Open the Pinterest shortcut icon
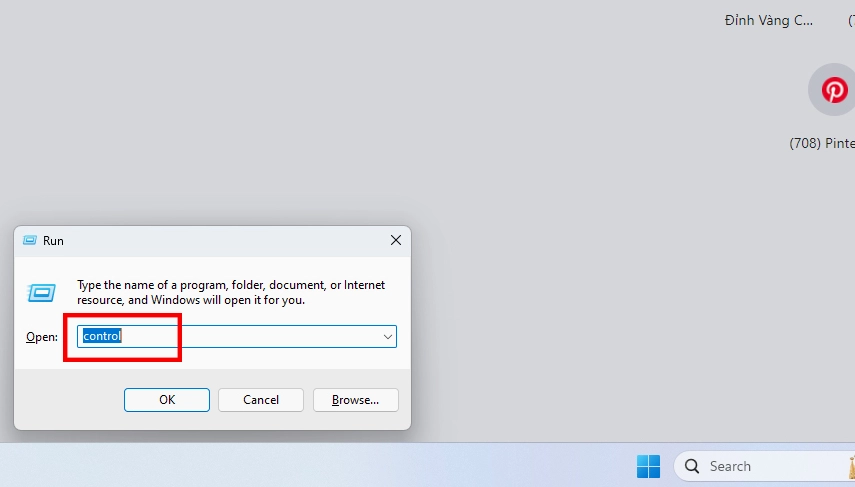Viewport: 855px width, 487px height. tap(833, 90)
